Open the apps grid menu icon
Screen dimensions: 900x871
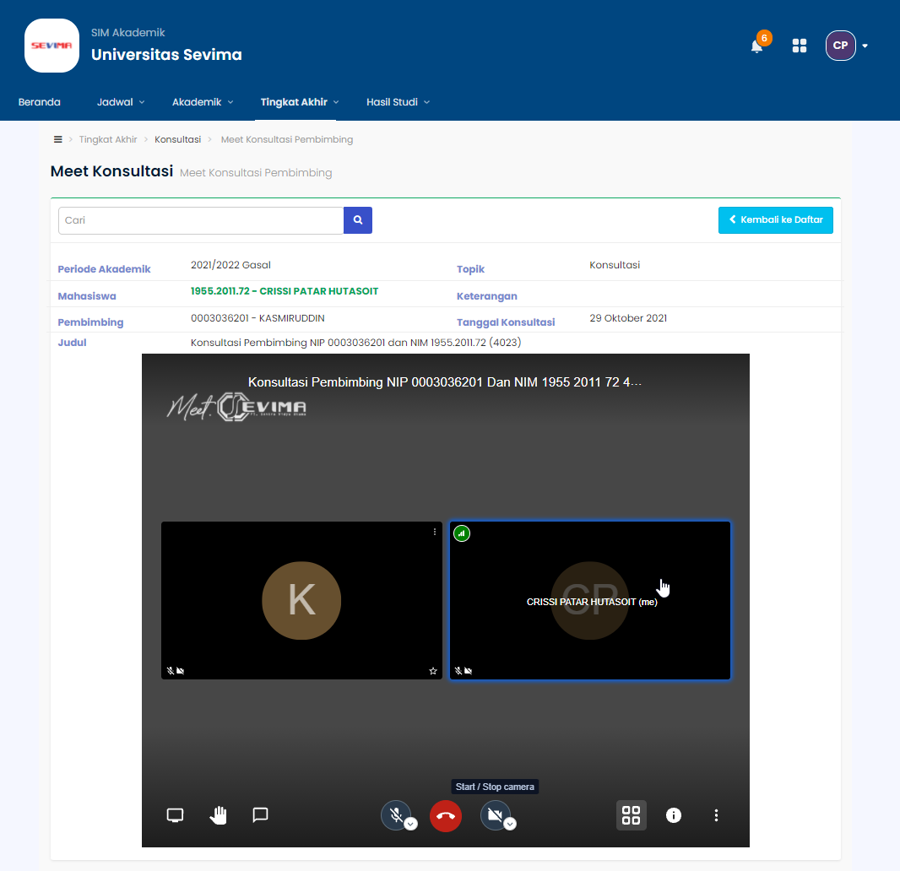(x=799, y=46)
